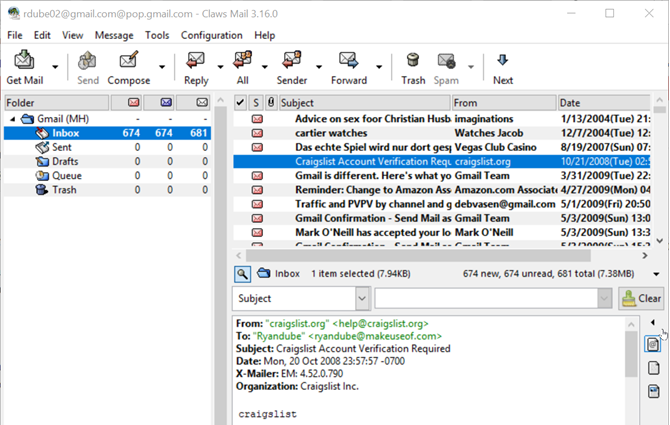Collapse the Gmail (MH) folder tree
The height and width of the screenshot is (425, 670).
(x=12, y=119)
